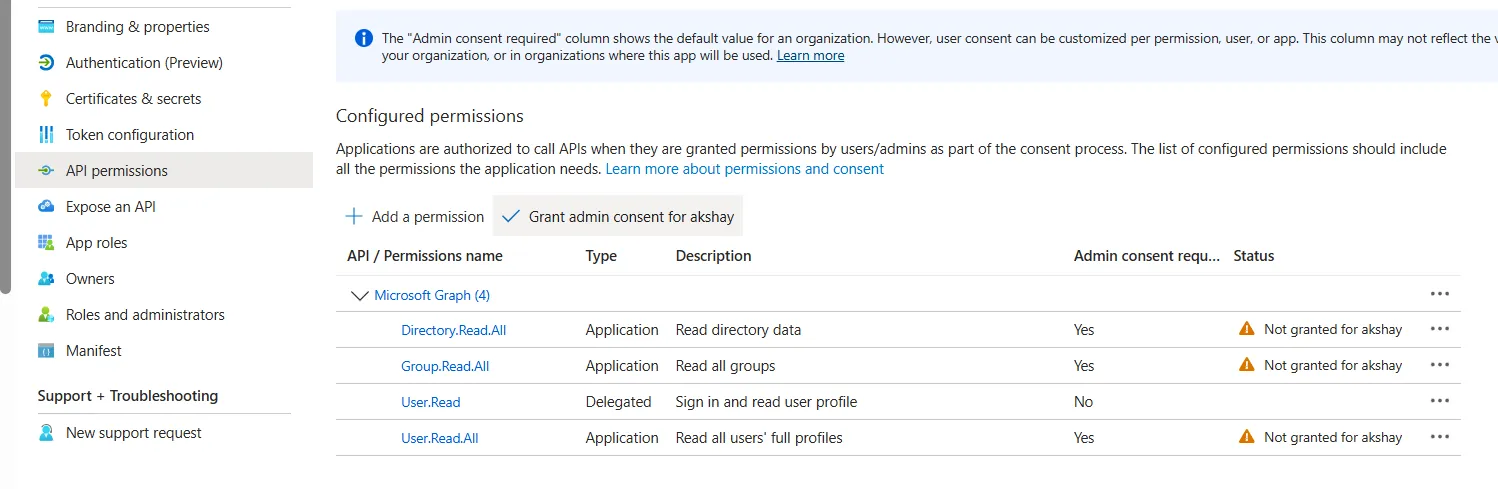Click 'Support + Troubleshooting' section header
Viewport: 1498px width, 489px height.
pos(128,396)
